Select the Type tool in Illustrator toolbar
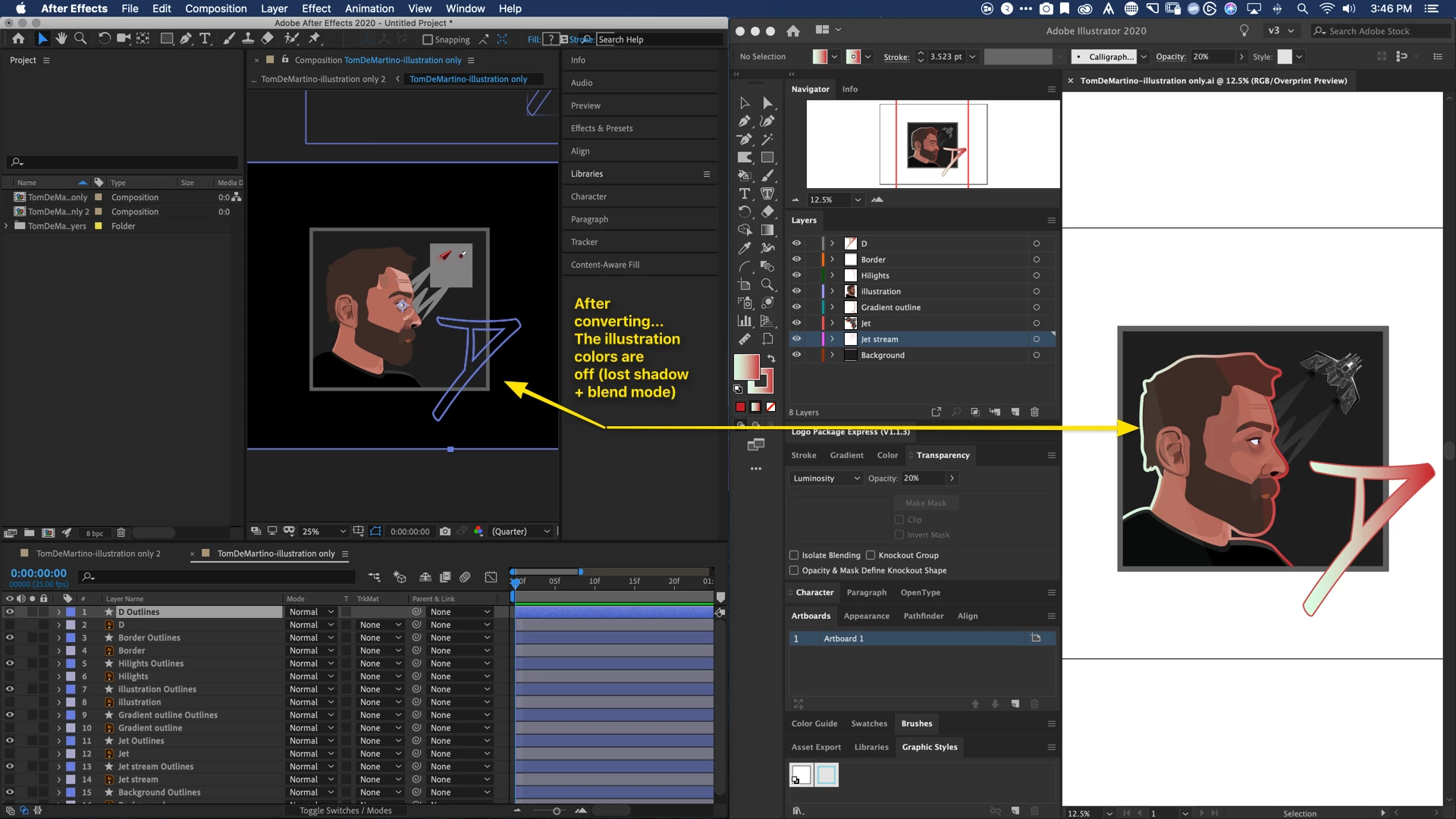Viewport: 1456px width, 819px height. point(744,194)
